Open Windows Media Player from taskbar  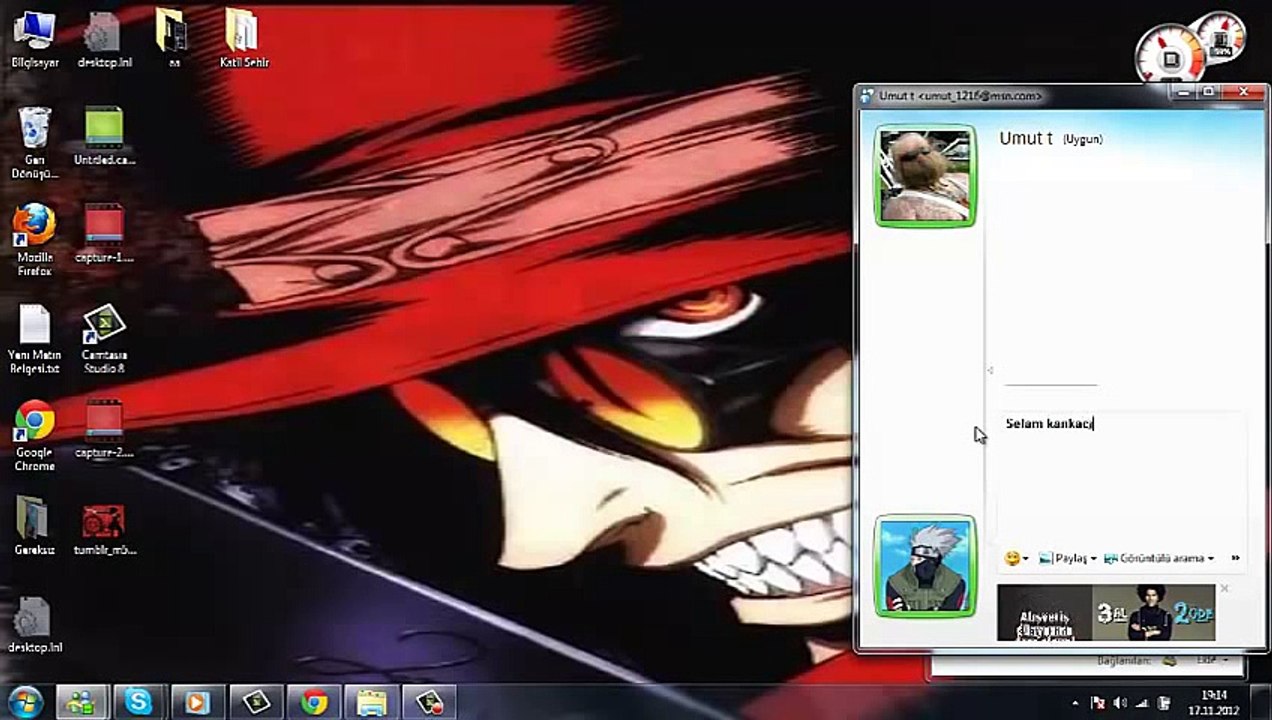coord(197,702)
